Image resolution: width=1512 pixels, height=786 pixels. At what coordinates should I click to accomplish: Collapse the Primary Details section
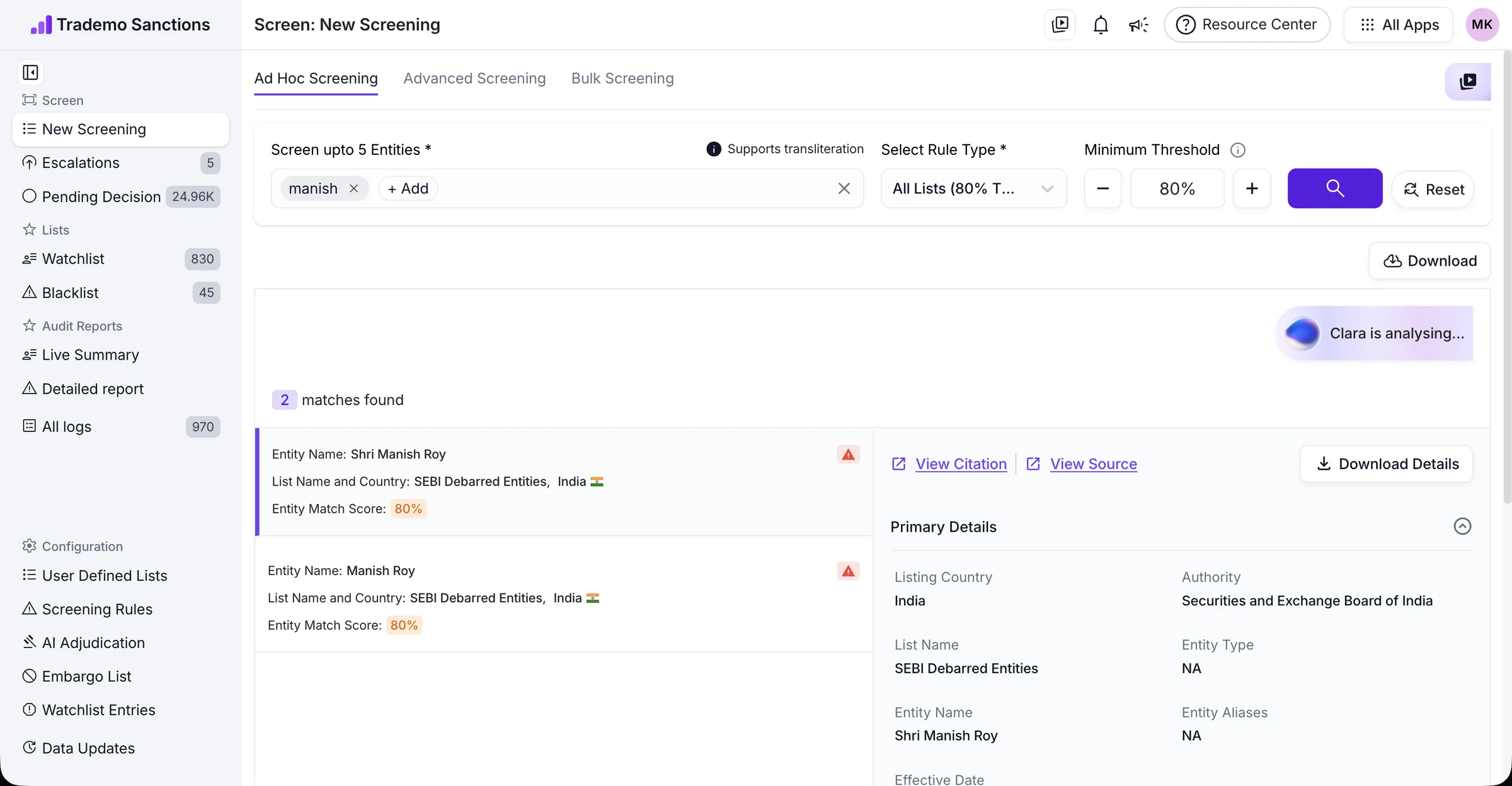click(1462, 527)
